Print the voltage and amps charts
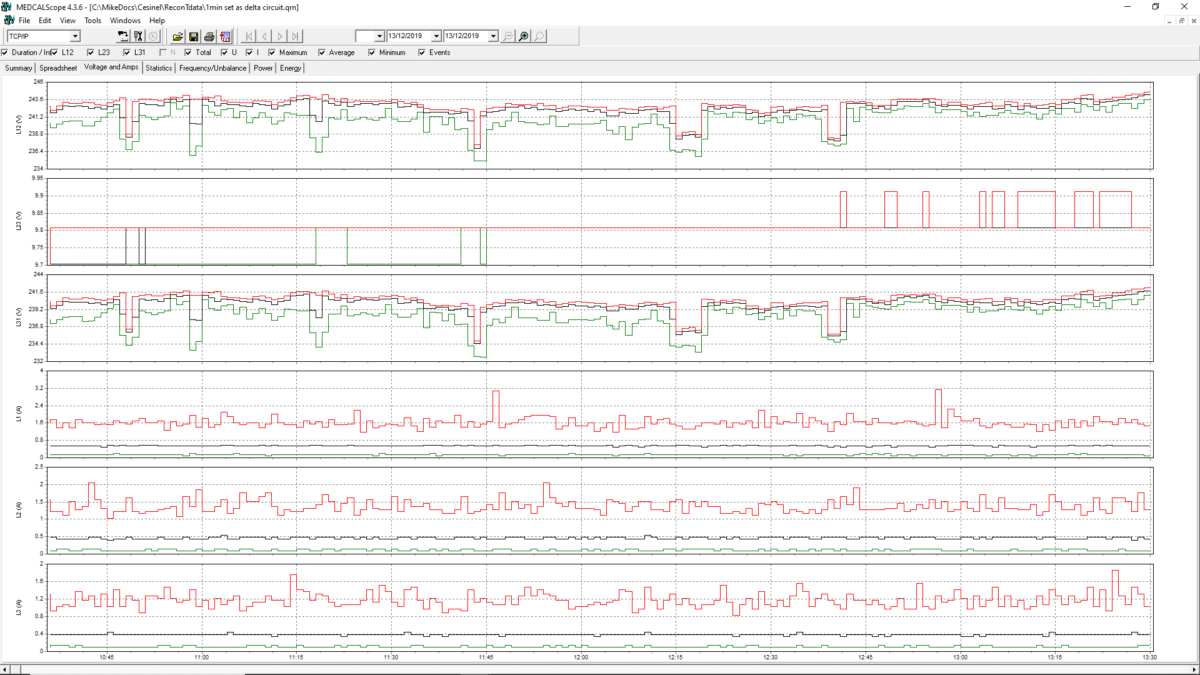 pyautogui.click(x=209, y=35)
